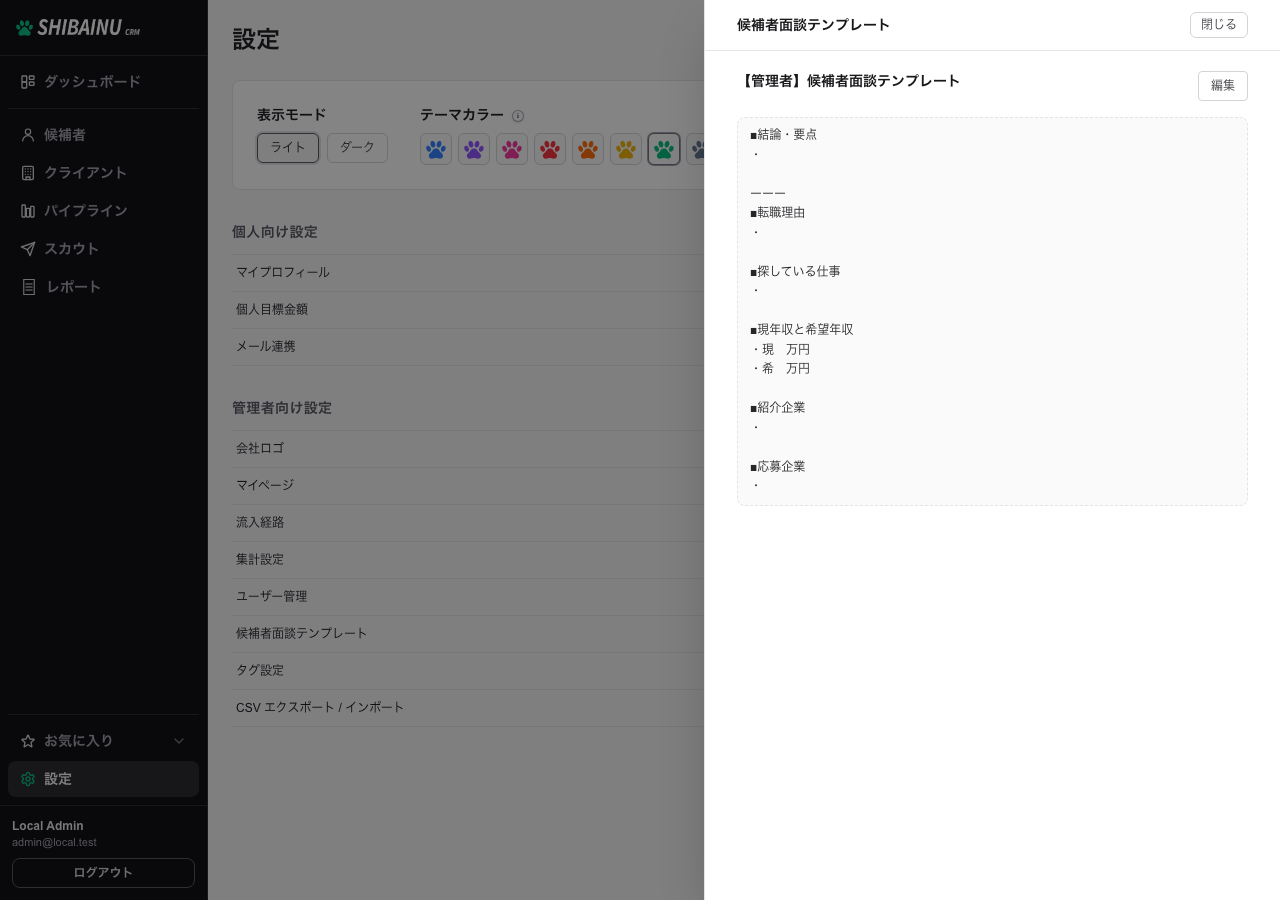Click the 設定 gear icon in sidebar
This screenshot has height=900, width=1280.
coord(28,779)
